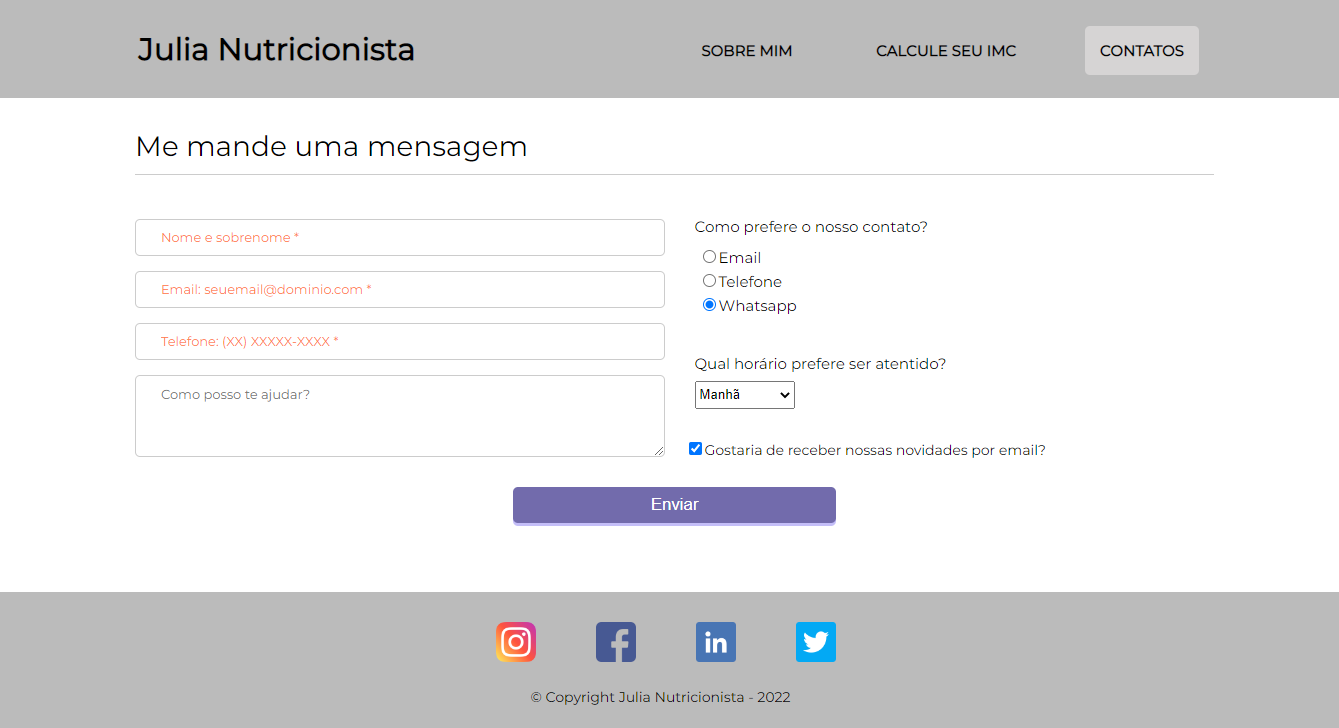The height and width of the screenshot is (728, 1339).
Task: Click the Me mande uma mensagem heading
Action: pos(331,146)
